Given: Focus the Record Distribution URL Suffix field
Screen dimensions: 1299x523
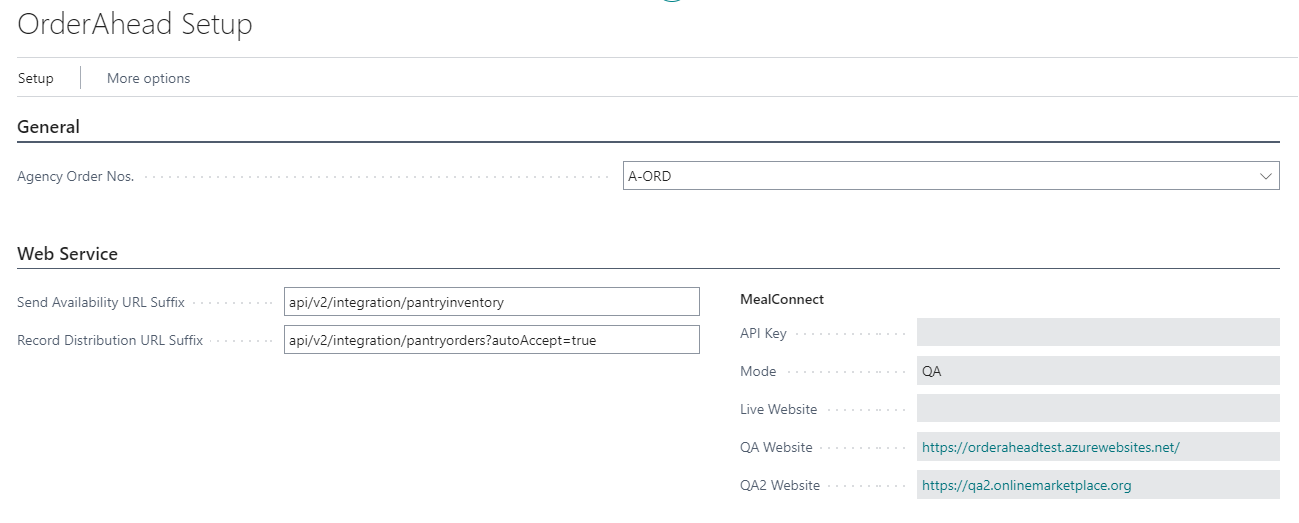Looking at the screenshot, I should click(491, 340).
